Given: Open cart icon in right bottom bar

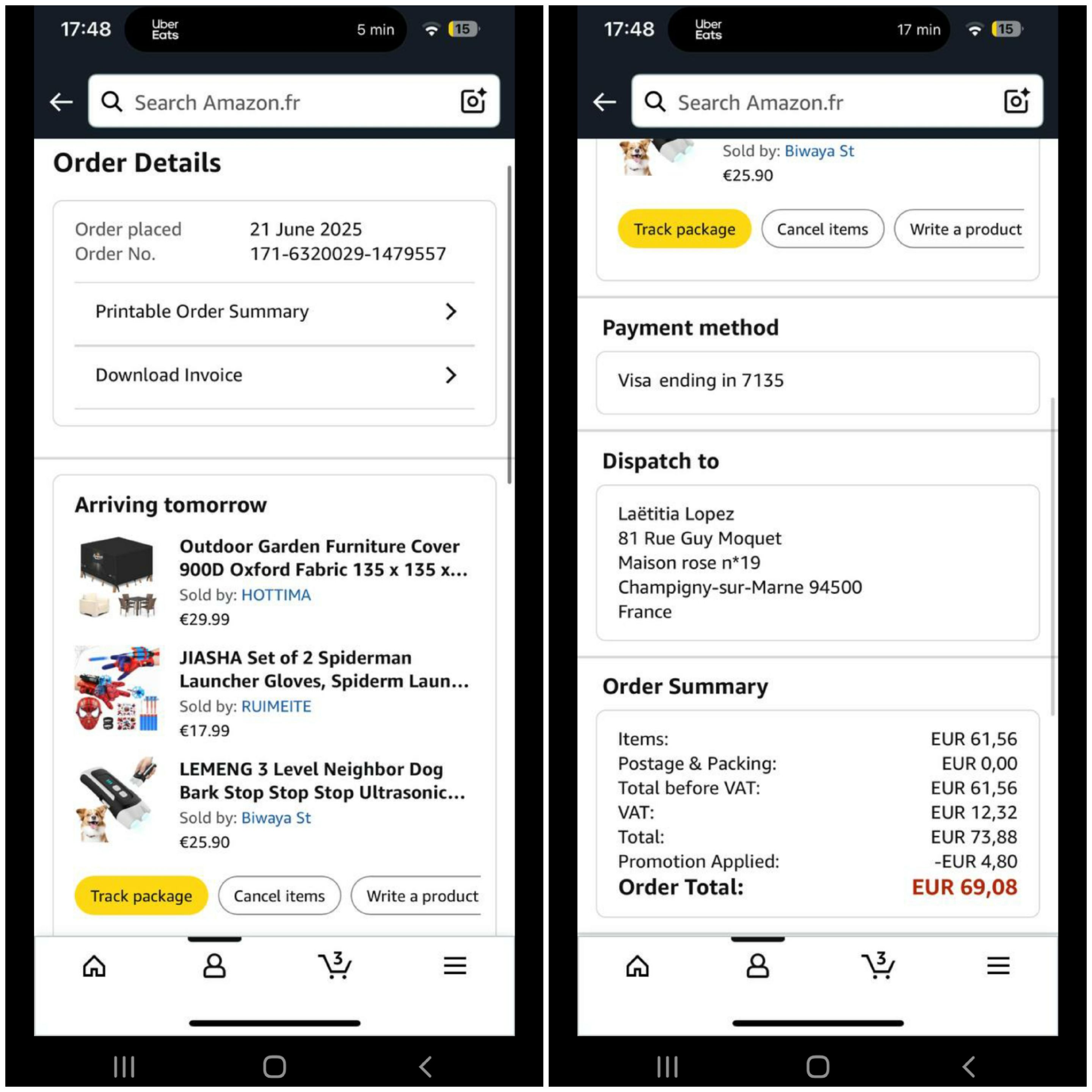Looking at the screenshot, I should (x=878, y=965).
